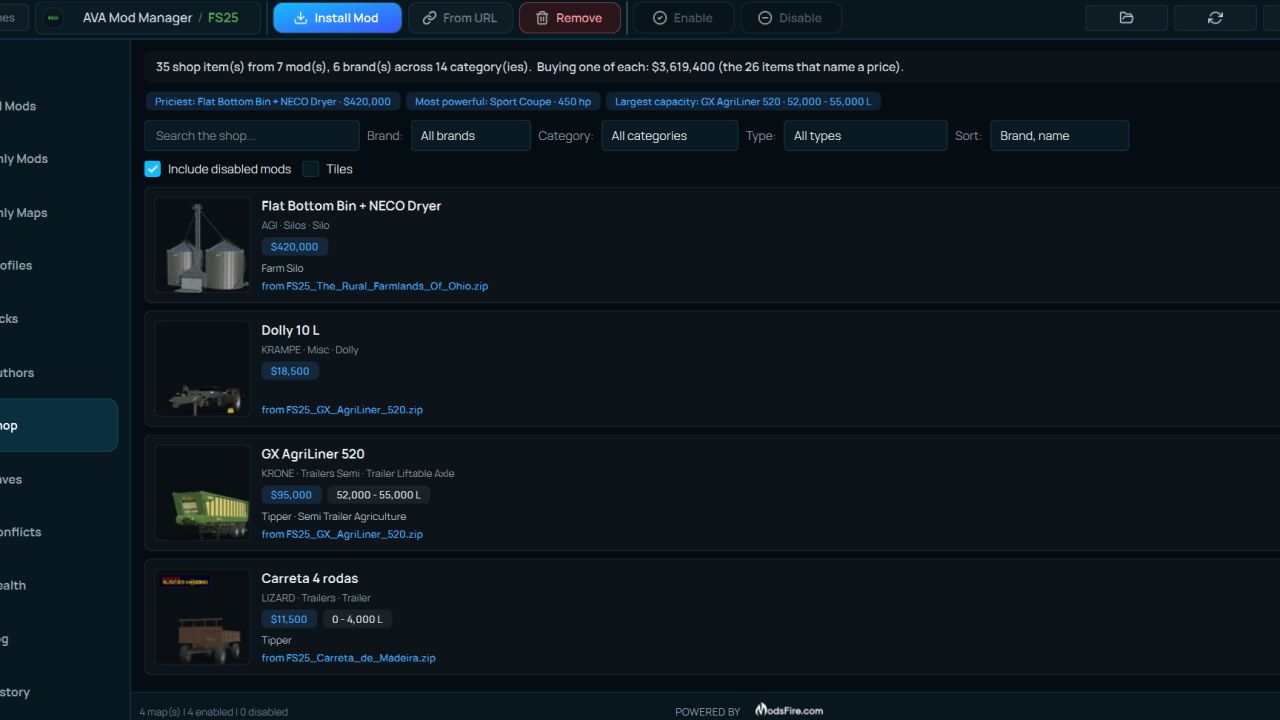The width and height of the screenshot is (1280, 720).
Task: Select the Carreta 4 rodas thumbnail
Action: (x=202, y=617)
